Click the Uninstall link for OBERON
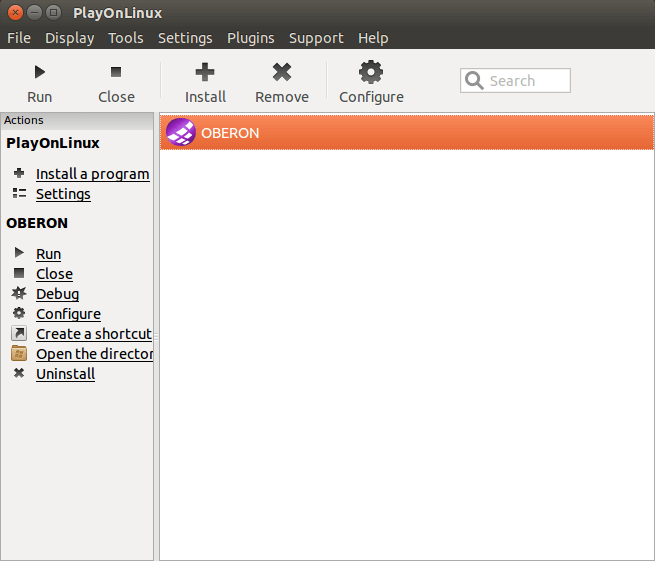This screenshot has width=655, height=561. [65, 374]
